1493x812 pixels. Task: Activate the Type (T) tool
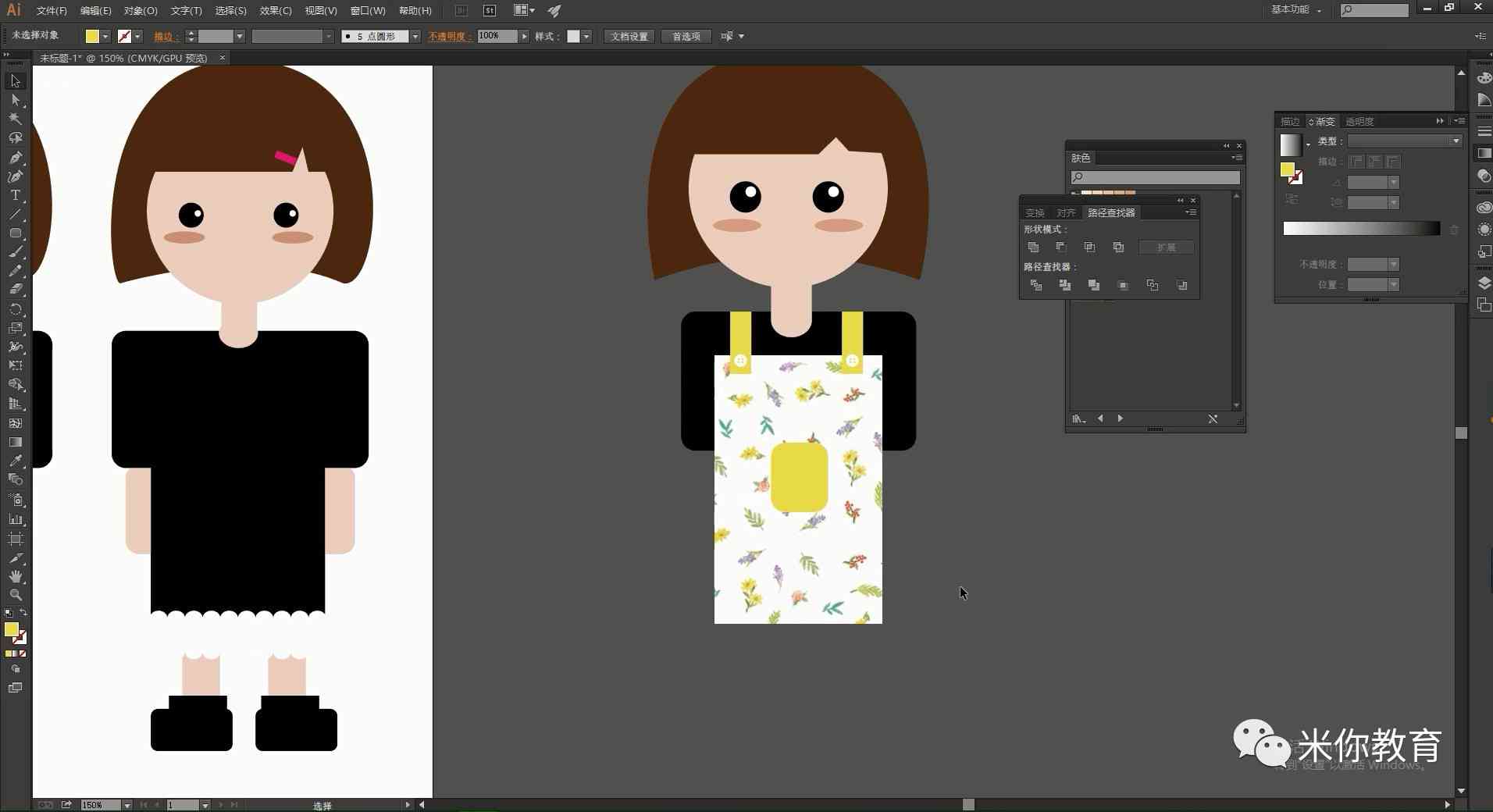tap(15, 195)
